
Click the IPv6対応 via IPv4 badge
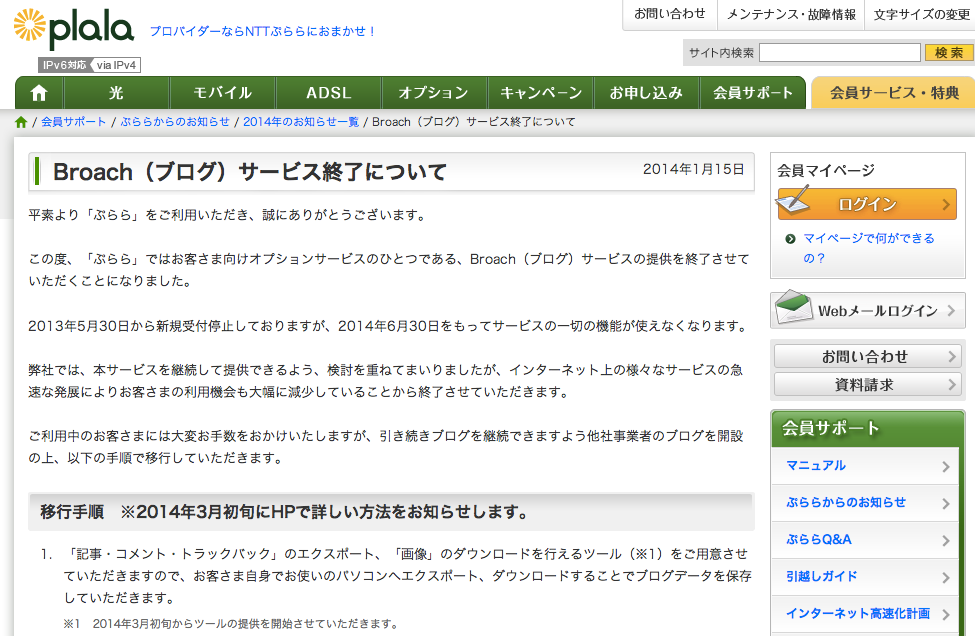(90, 65)
